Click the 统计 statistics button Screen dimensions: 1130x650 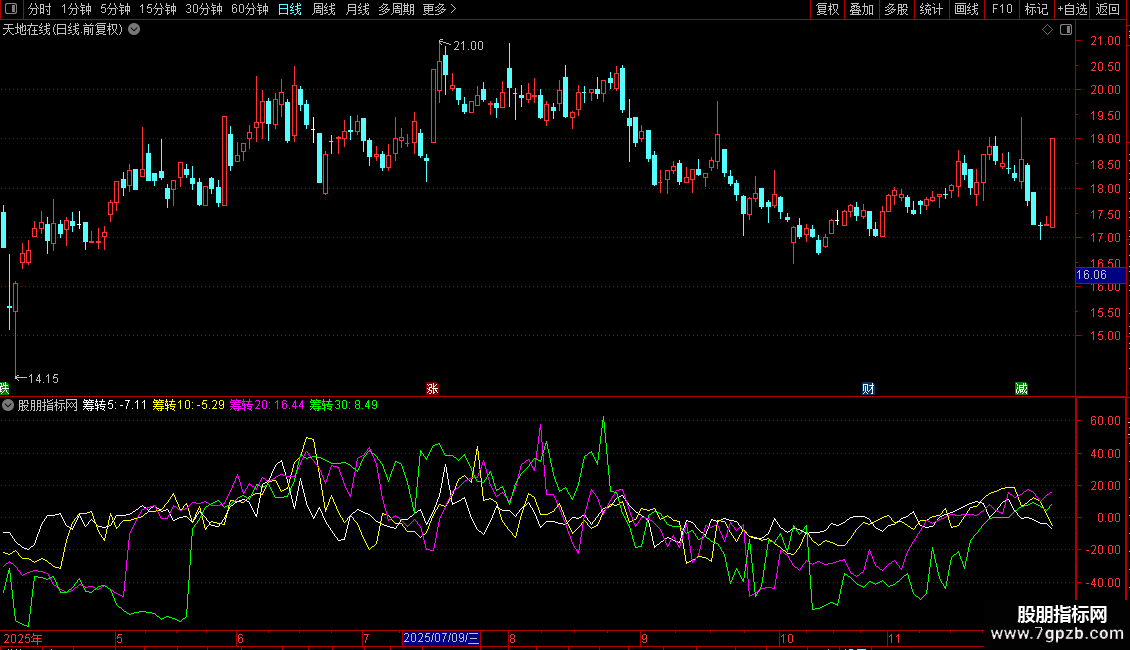tap(931, 9)
